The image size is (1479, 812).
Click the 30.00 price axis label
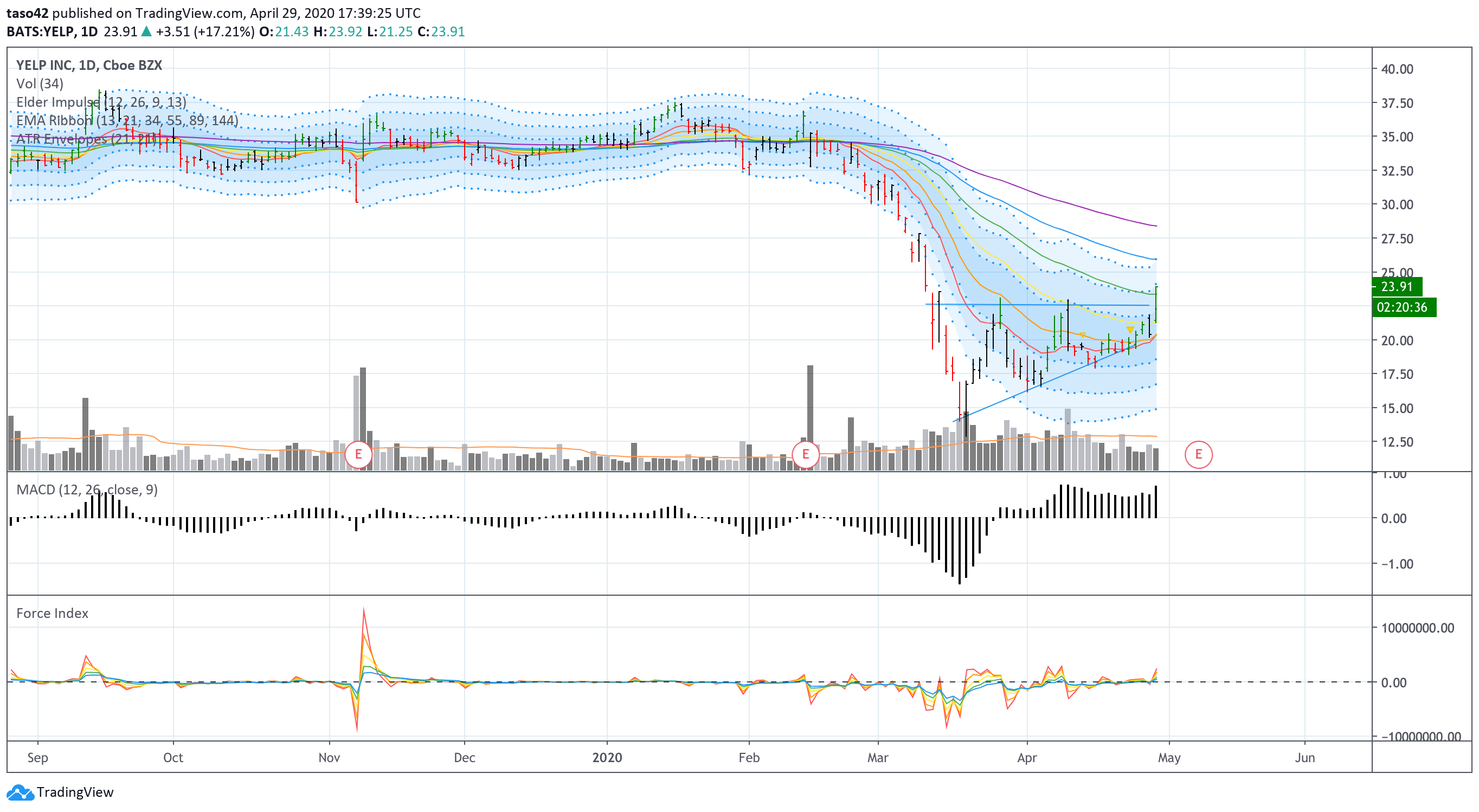(1397, 205)
